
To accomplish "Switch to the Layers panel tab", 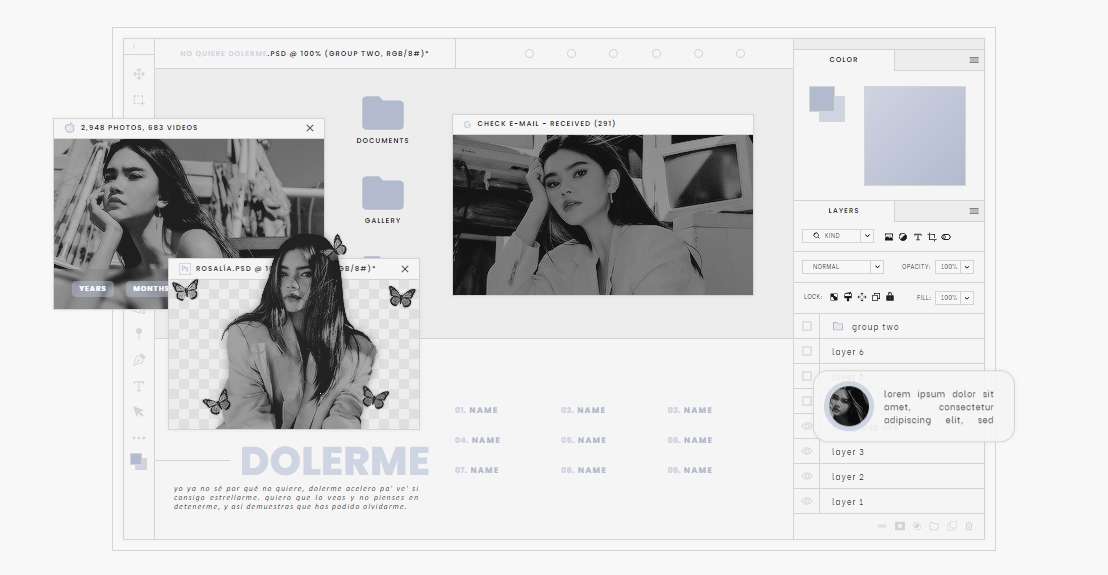I will tap(844, 211).
